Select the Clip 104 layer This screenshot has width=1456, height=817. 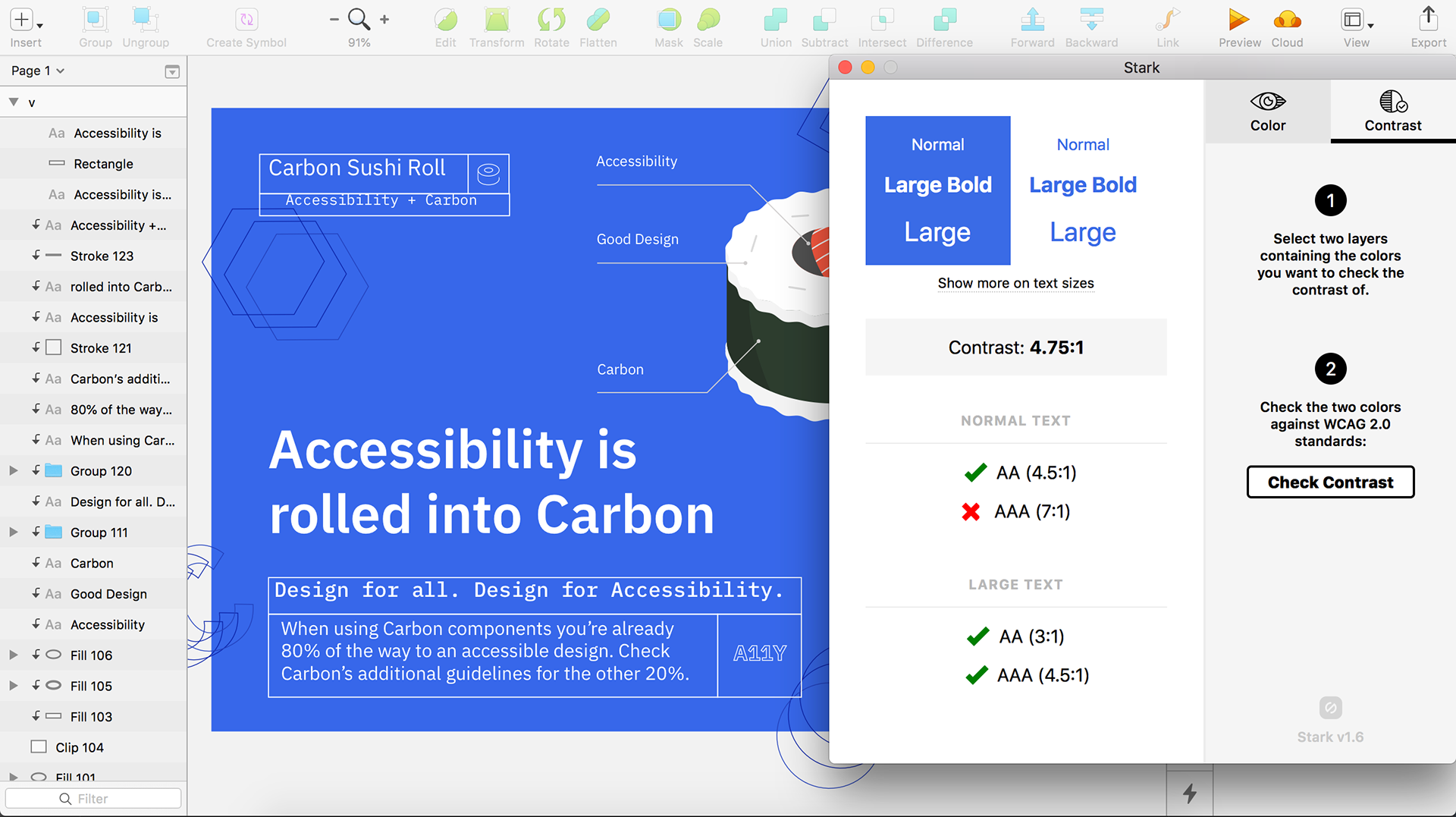tap(93, 747)
